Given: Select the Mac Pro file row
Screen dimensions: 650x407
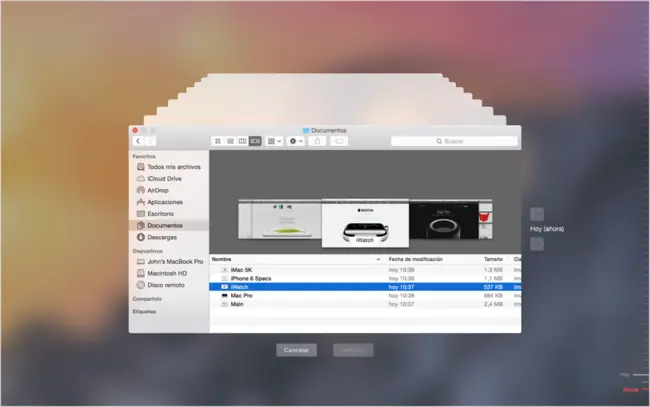Looking at the screenshot, I should pyautogui.click(x=243, y=295).
